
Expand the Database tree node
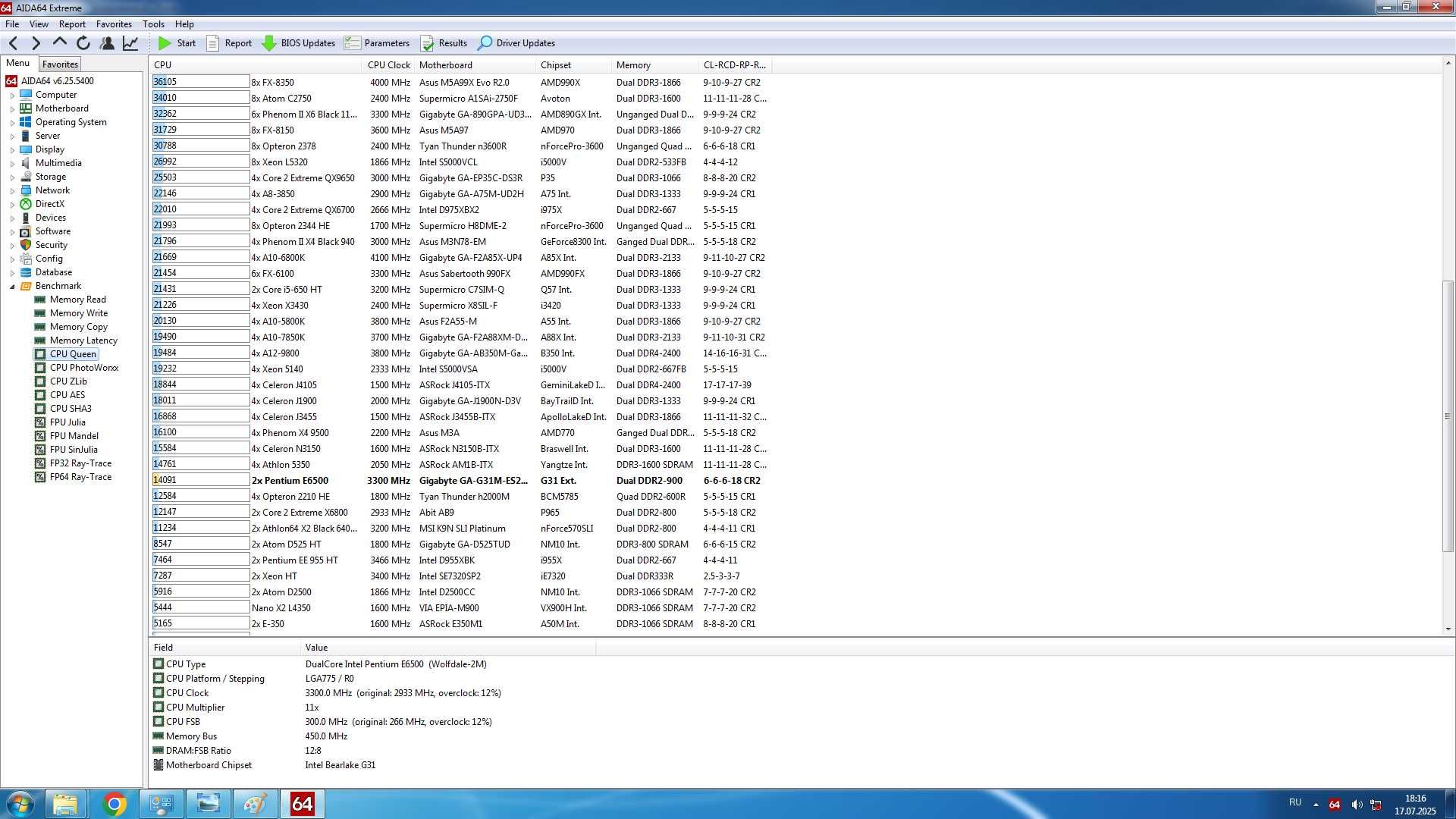pos(12,273)
